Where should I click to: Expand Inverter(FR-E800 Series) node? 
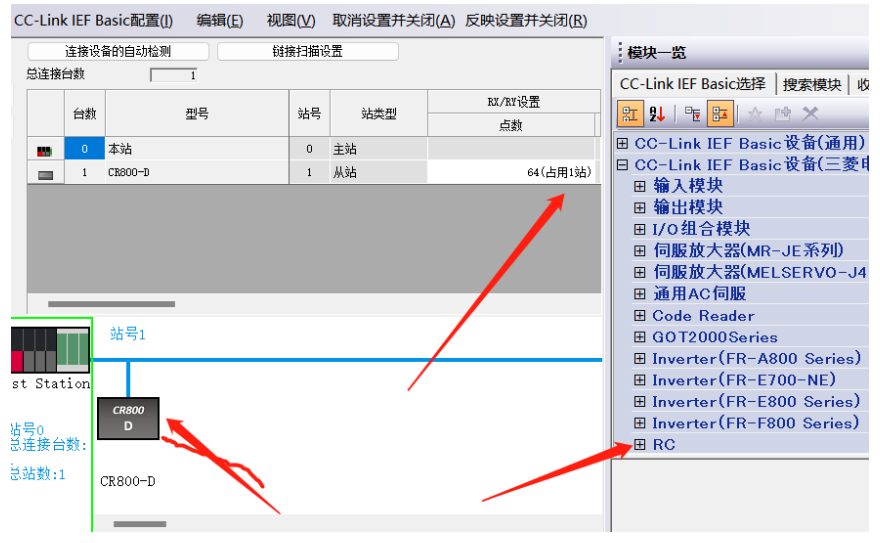(640, 402)
